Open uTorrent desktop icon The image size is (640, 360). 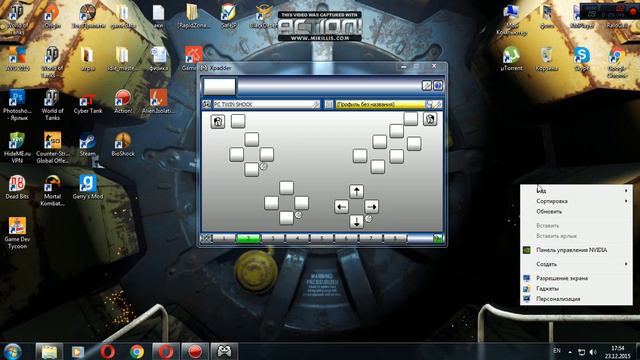pos(511,60)
